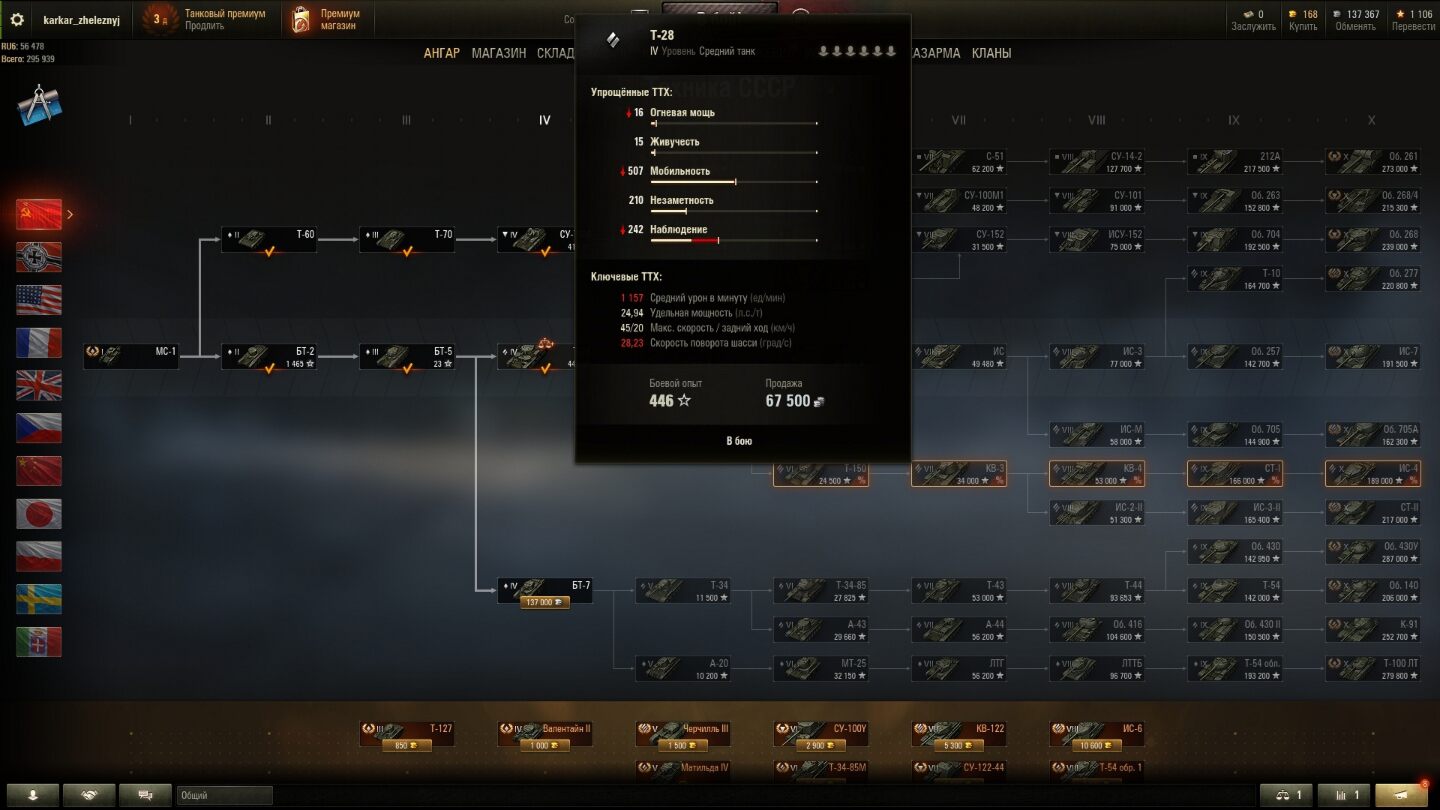Open the КЛАНЫ tab
Image resolution: width=1440 pixels, height=810 pixels.
(x=991, y=53)
